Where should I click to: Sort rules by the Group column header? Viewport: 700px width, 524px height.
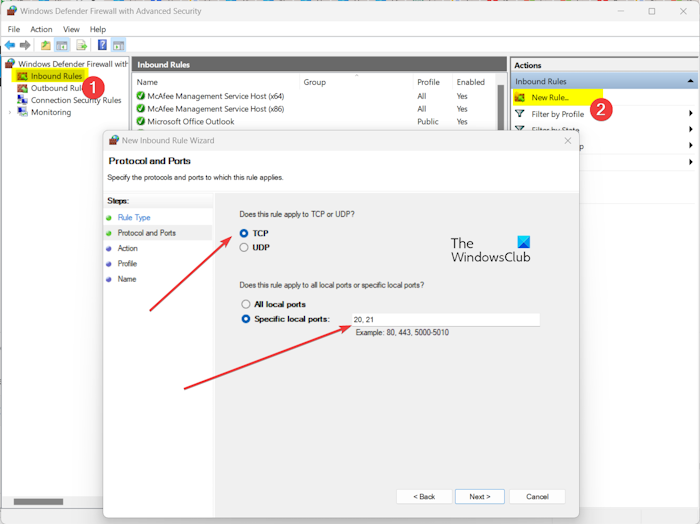pyautogui.click(x=315, y=82)
